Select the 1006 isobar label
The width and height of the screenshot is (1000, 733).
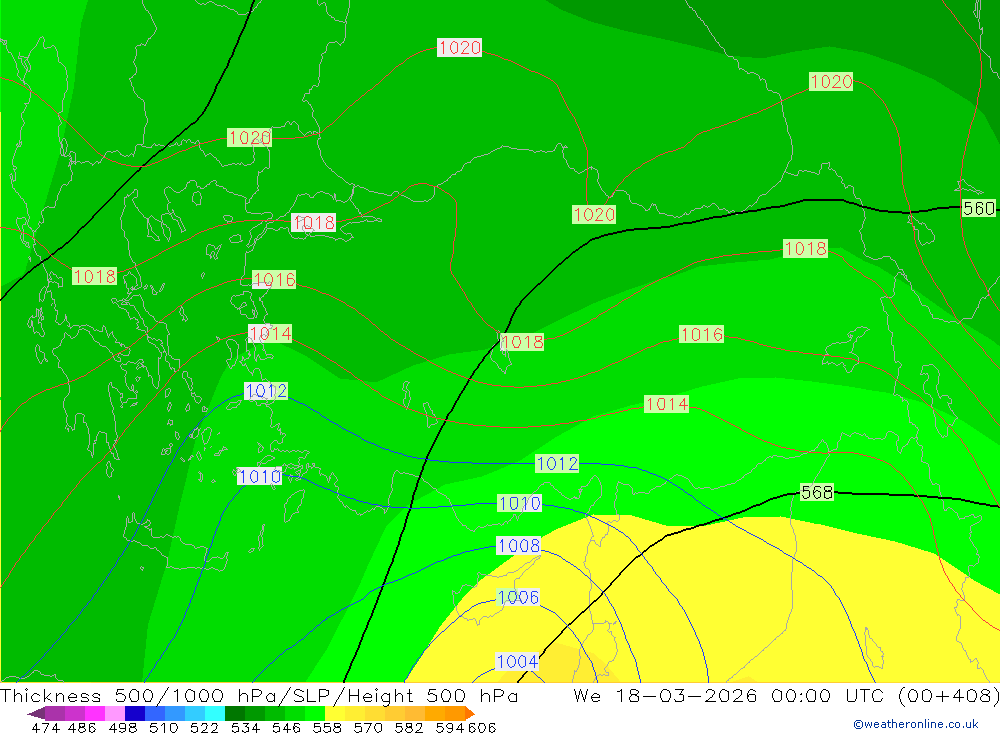click(518, 598)
